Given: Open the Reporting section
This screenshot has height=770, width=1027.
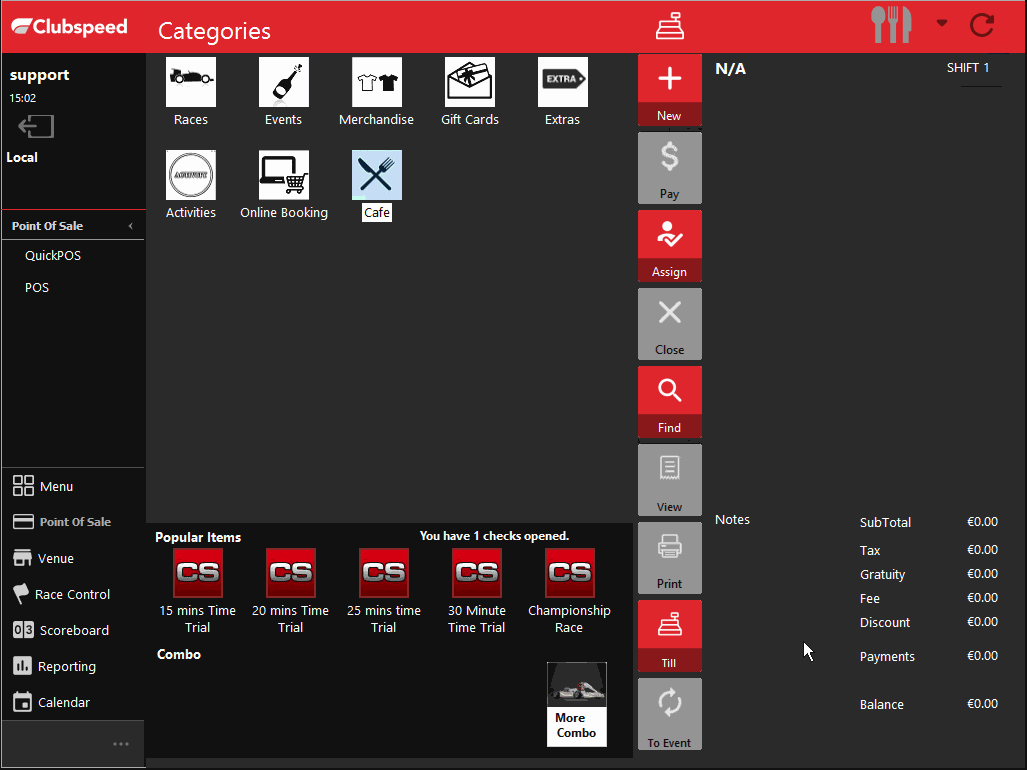Looking at the screenshot, I should click(54, 666).
